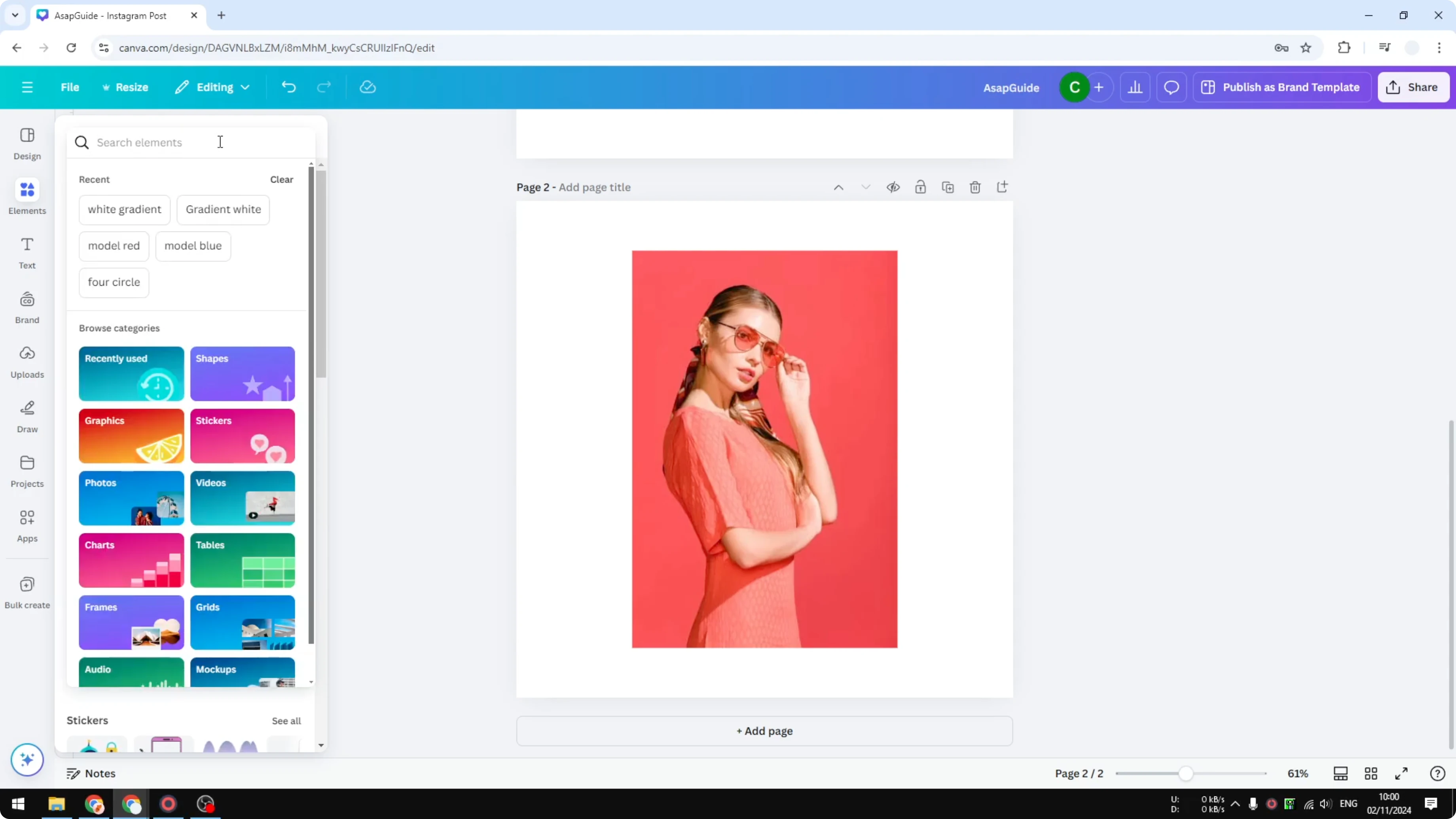The height and width of the screenshot is (819, 1456).
Task: Delete Page 2 with trash icon
Action: [975, 187]
